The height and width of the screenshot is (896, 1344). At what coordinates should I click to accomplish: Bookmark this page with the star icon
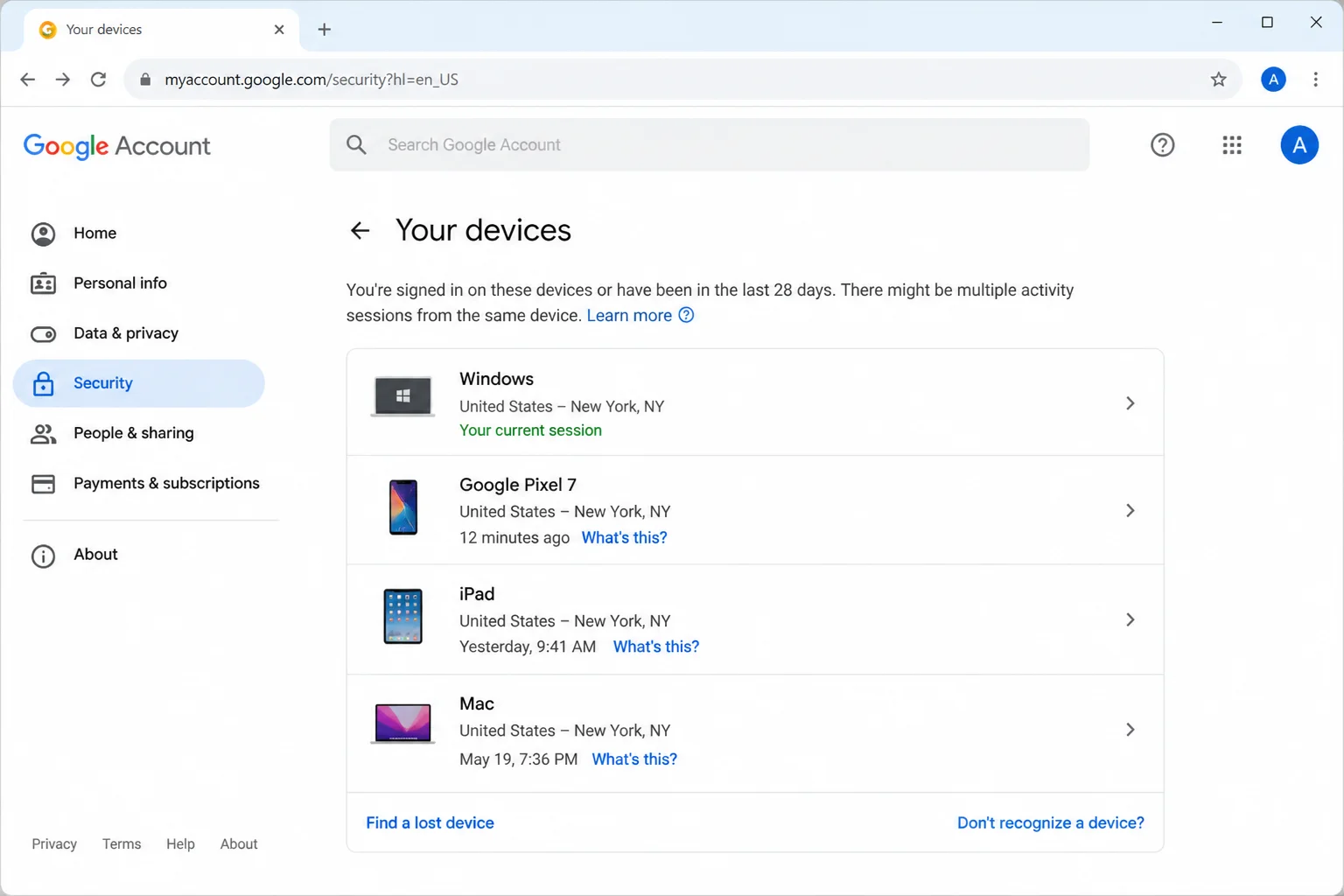pyautogui.click(x=1218, y=80)
